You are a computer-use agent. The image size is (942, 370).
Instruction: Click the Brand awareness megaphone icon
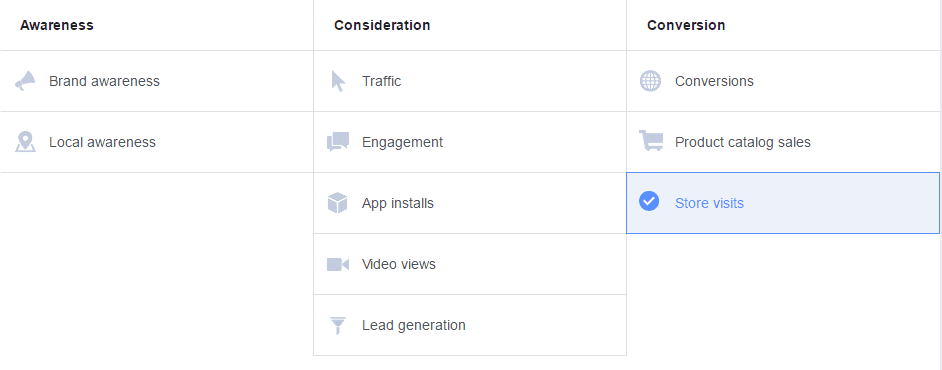tap(25, 81)
